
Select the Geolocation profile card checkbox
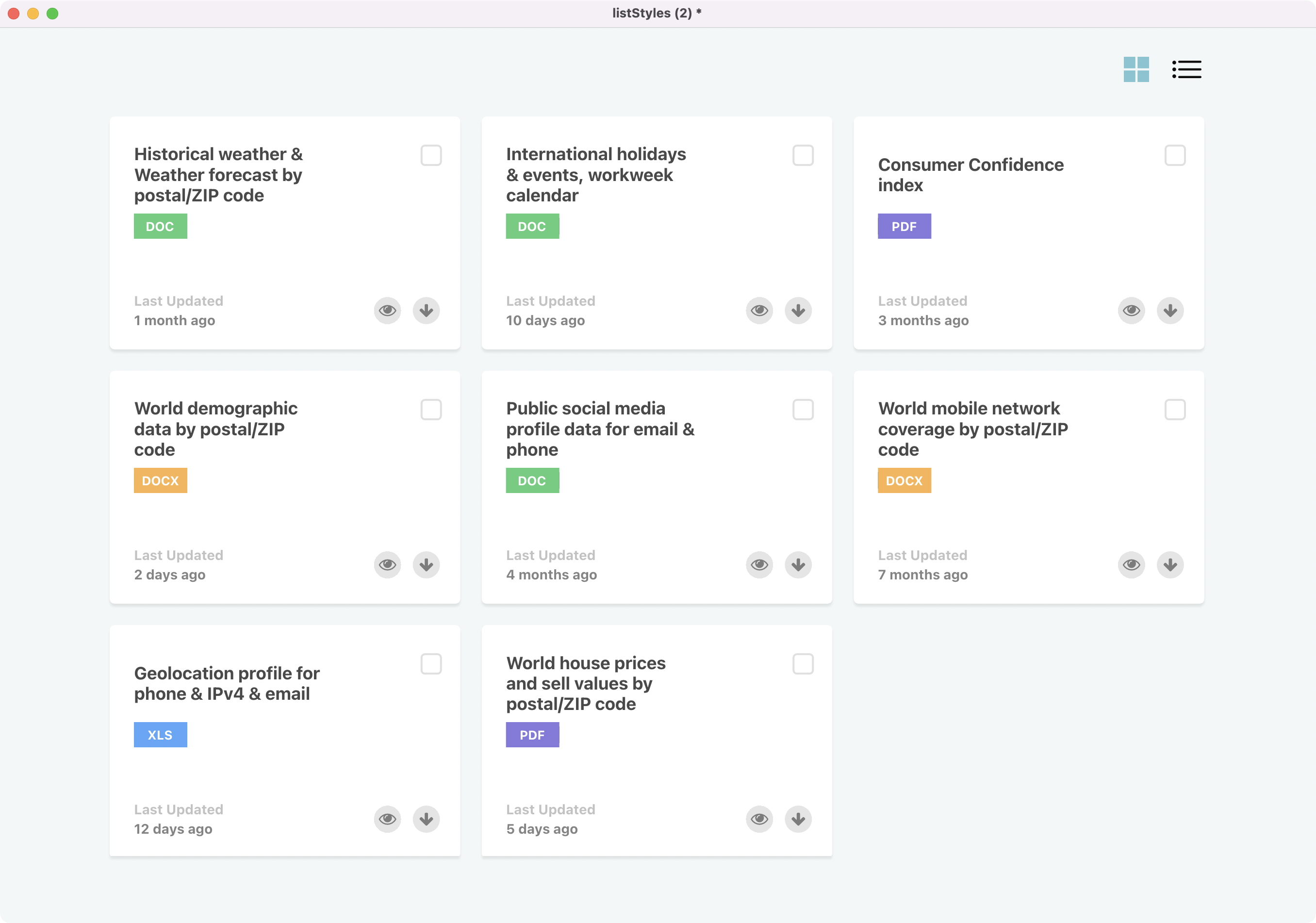[x=431, y=664]
